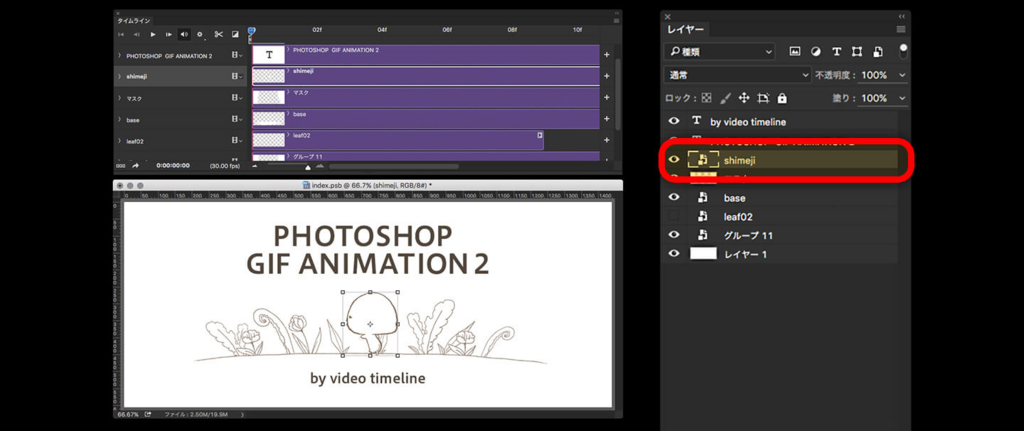Expand the shimeji timeline track
The image size is (1024, 431).
pos(120,76)
